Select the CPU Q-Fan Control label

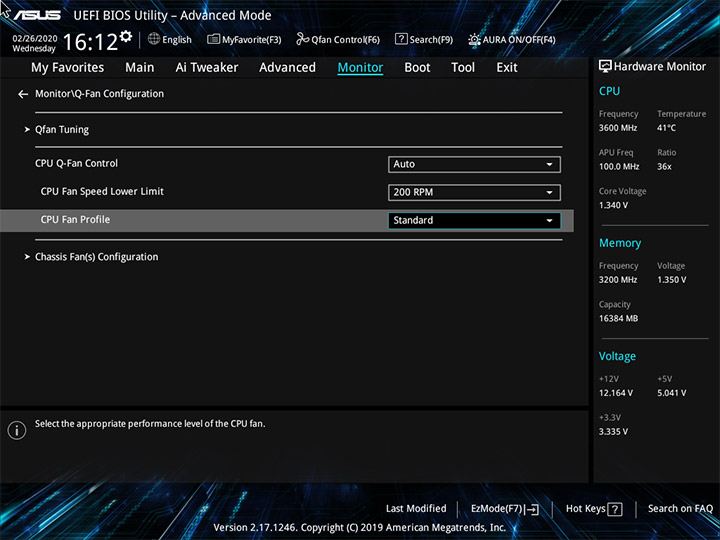pyautogui.click(x=76, y=163)
